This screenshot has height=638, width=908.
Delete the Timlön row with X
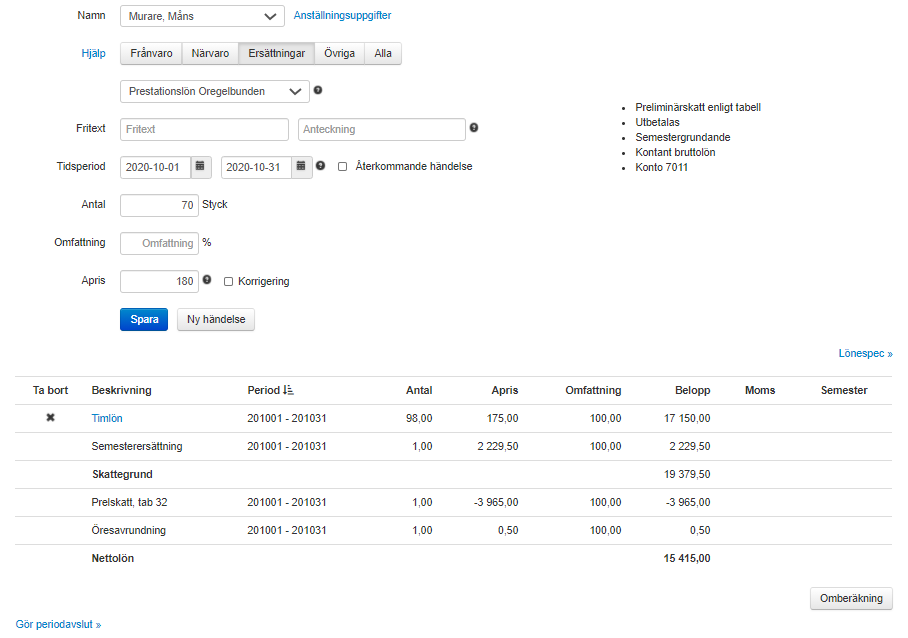point(50,418)
